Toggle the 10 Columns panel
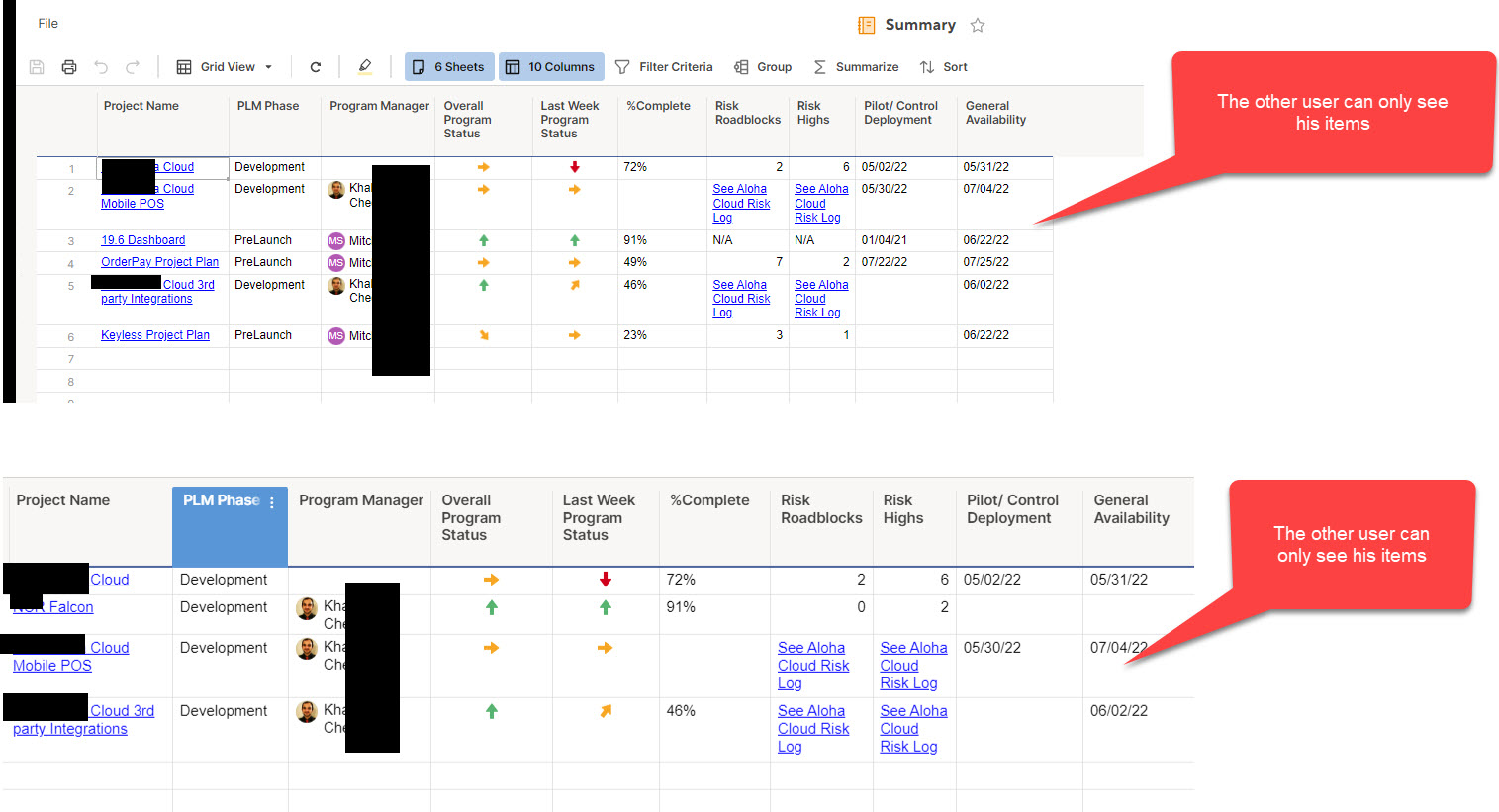 click(x=551, y=66)
